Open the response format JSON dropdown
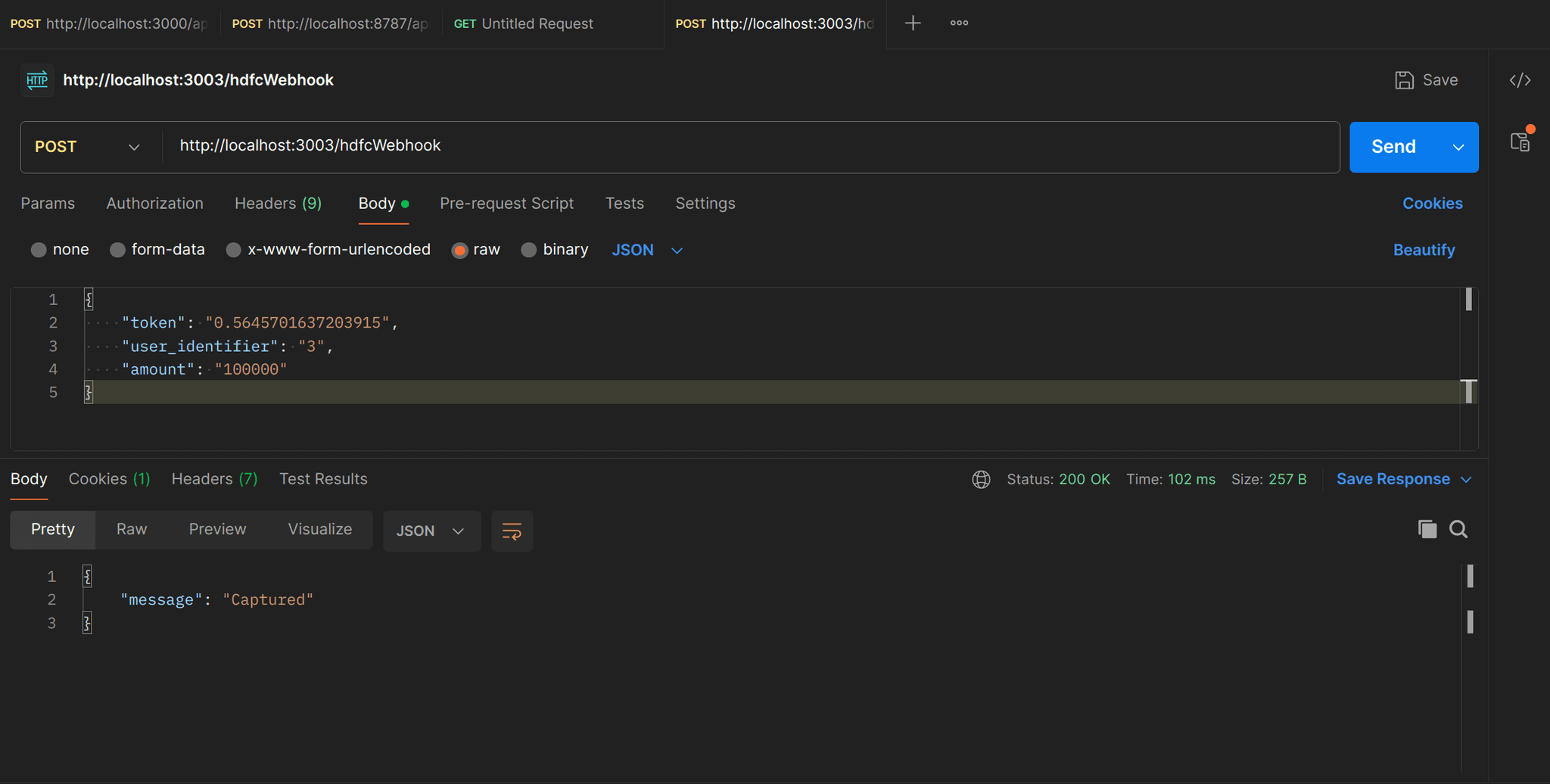 (x=431, y=530)
